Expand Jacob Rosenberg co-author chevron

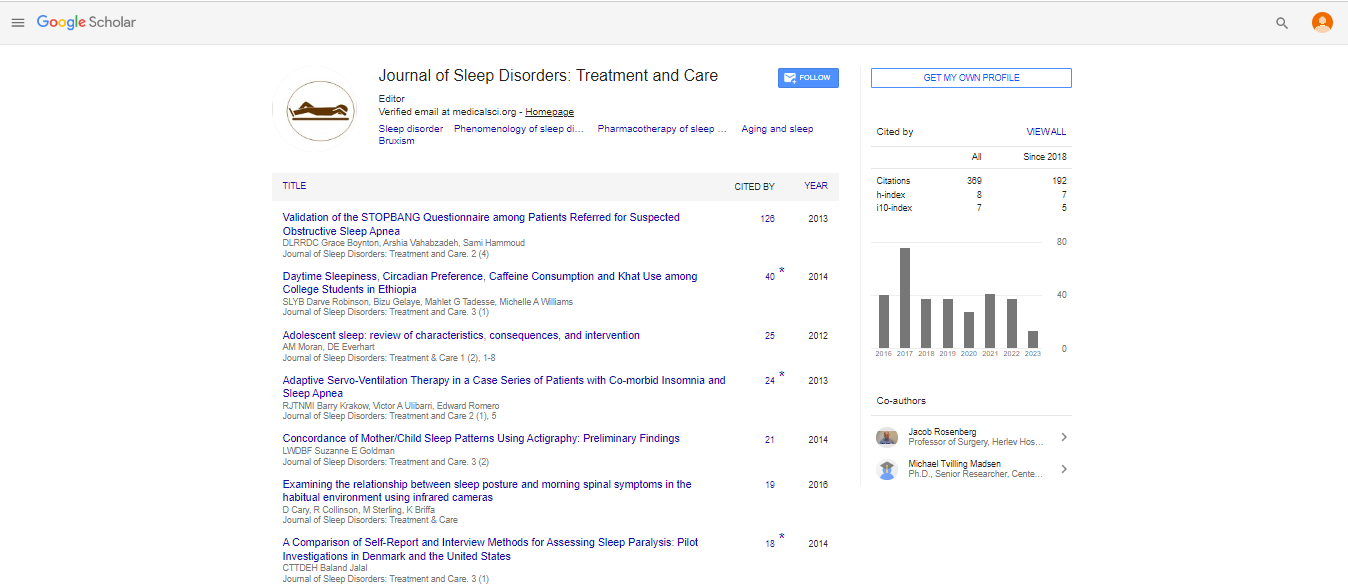click(x=1064, y=437)
